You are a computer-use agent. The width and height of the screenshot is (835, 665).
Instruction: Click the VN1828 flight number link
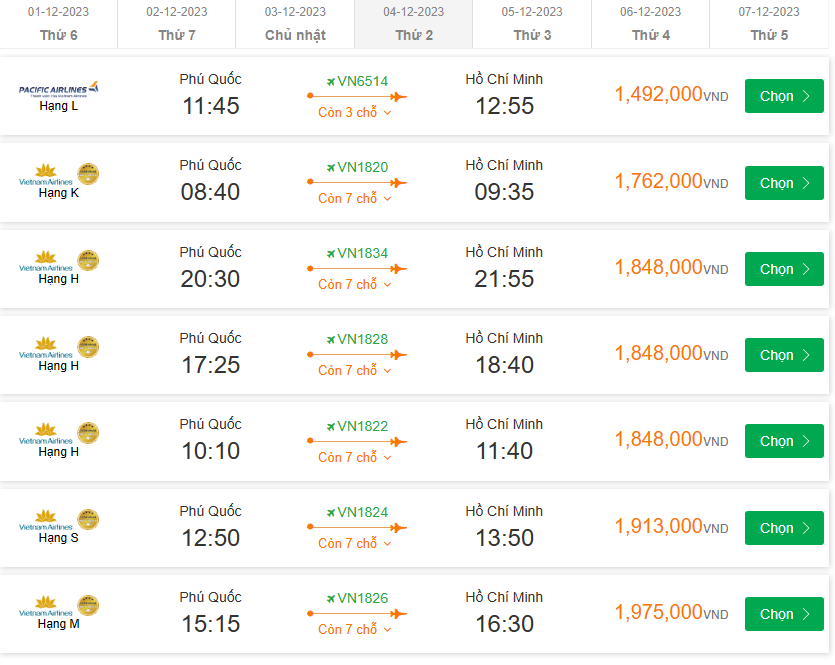click(362, 339)
